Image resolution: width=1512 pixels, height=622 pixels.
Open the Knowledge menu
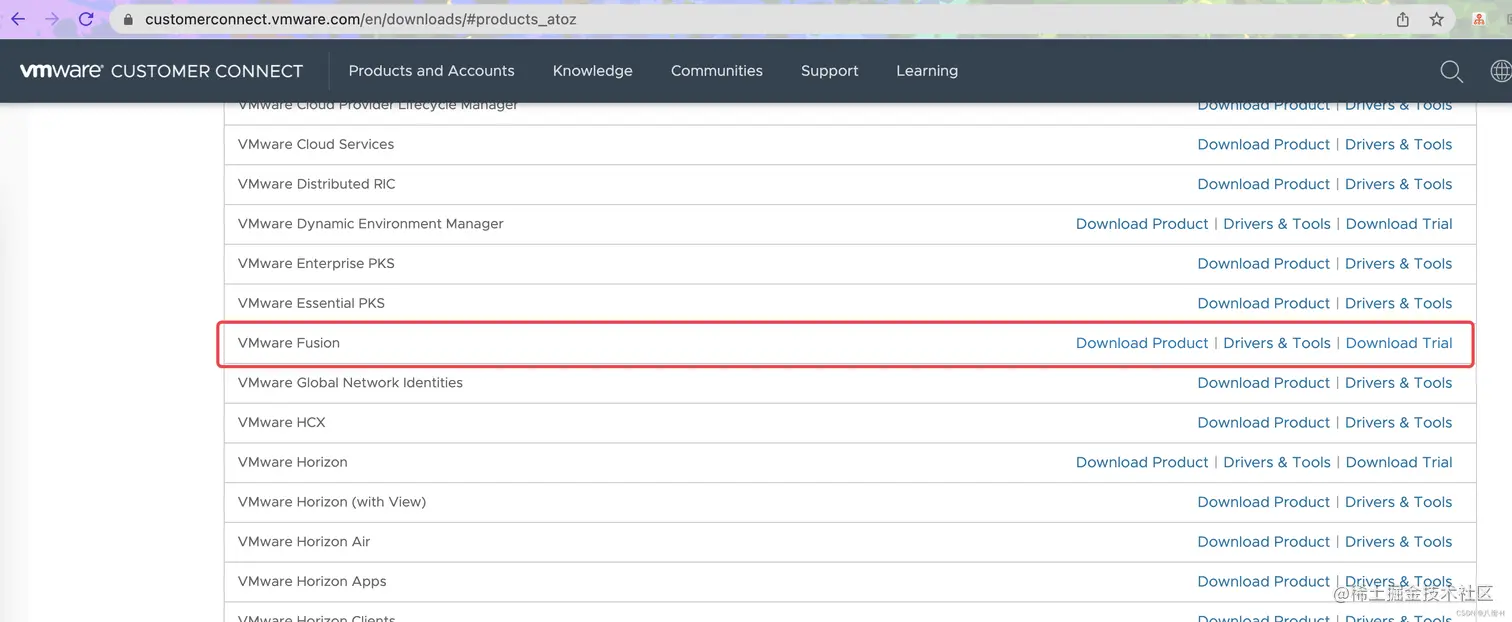[592, 71]
